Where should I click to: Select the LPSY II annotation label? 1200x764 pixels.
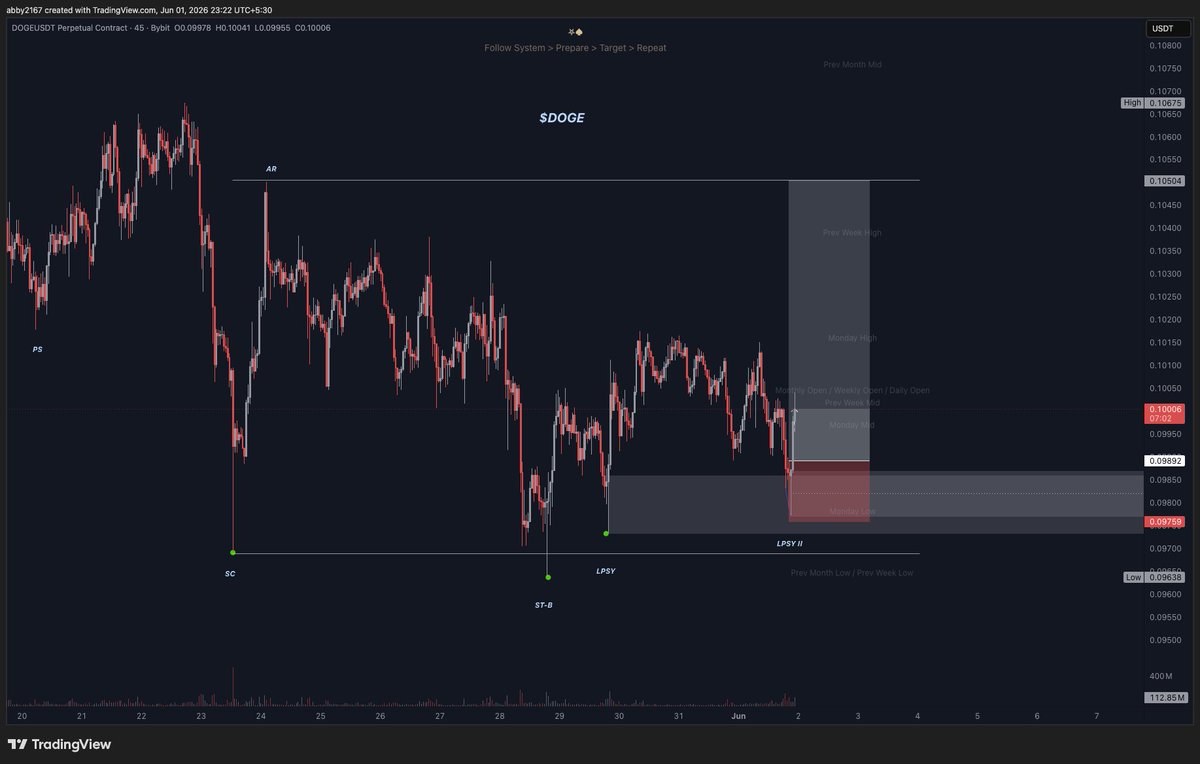pos(789,543)
